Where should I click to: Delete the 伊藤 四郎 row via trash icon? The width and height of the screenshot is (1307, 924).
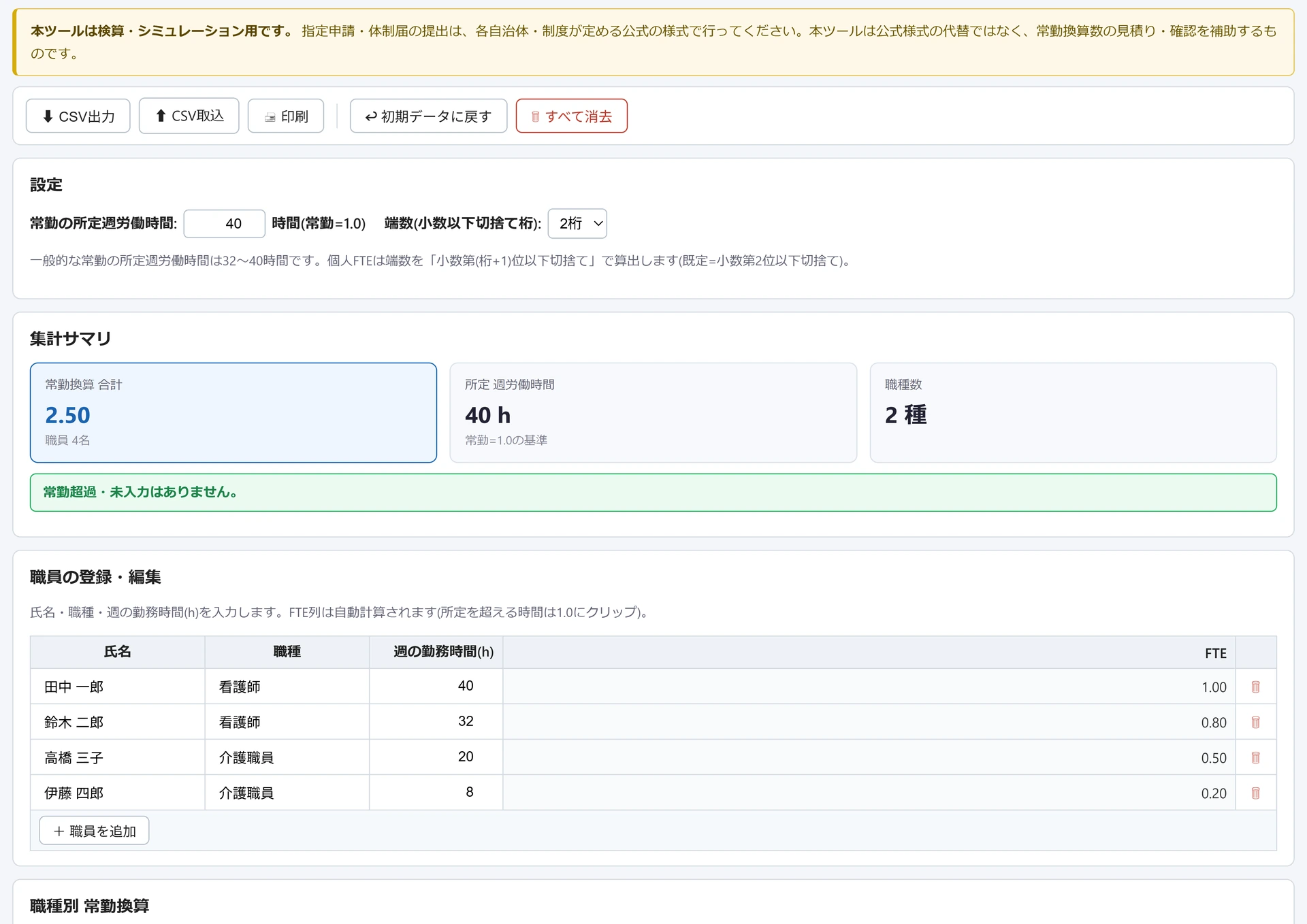click(x=1255, y=793)
